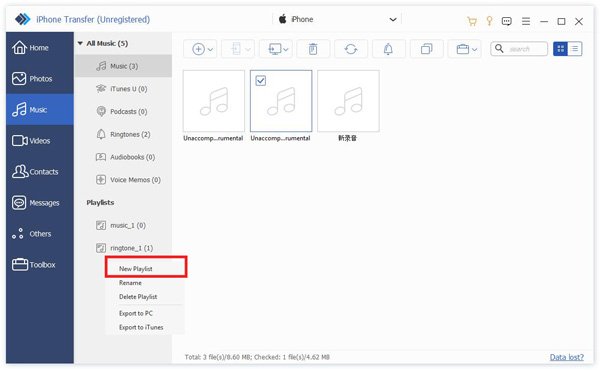Select the Ringtones (2) category

click(x=123, y=134)
